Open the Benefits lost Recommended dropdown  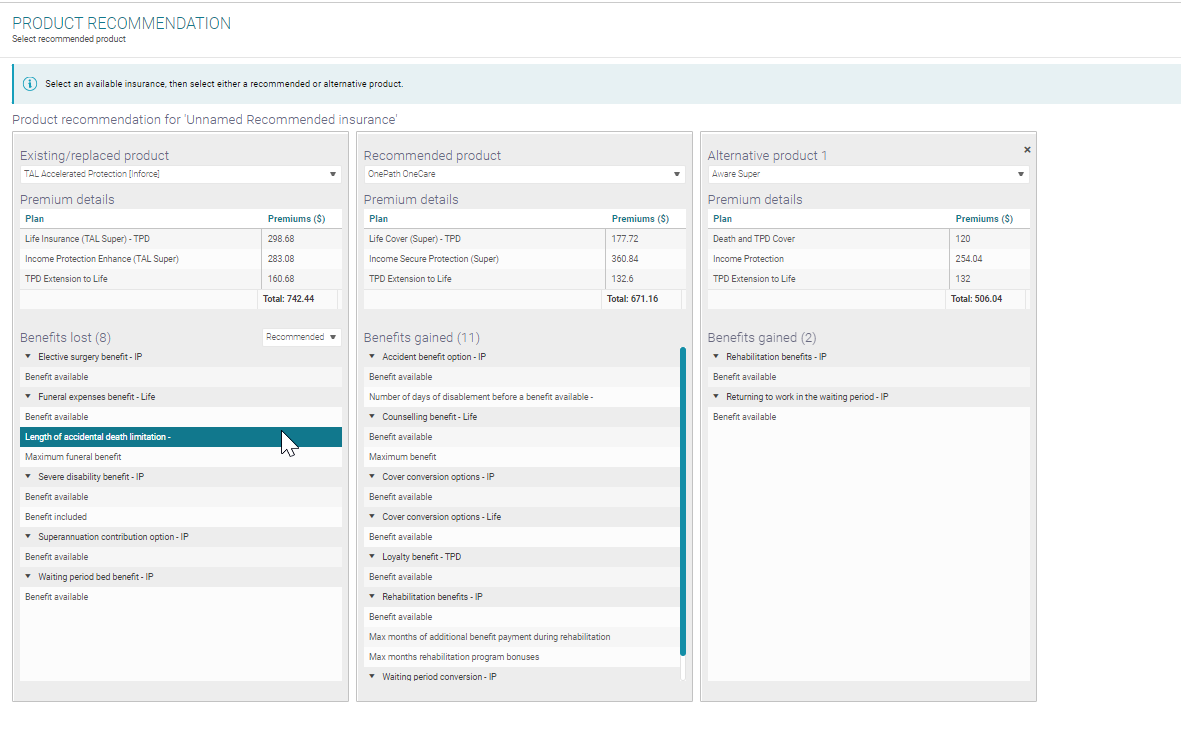point(301,337)
